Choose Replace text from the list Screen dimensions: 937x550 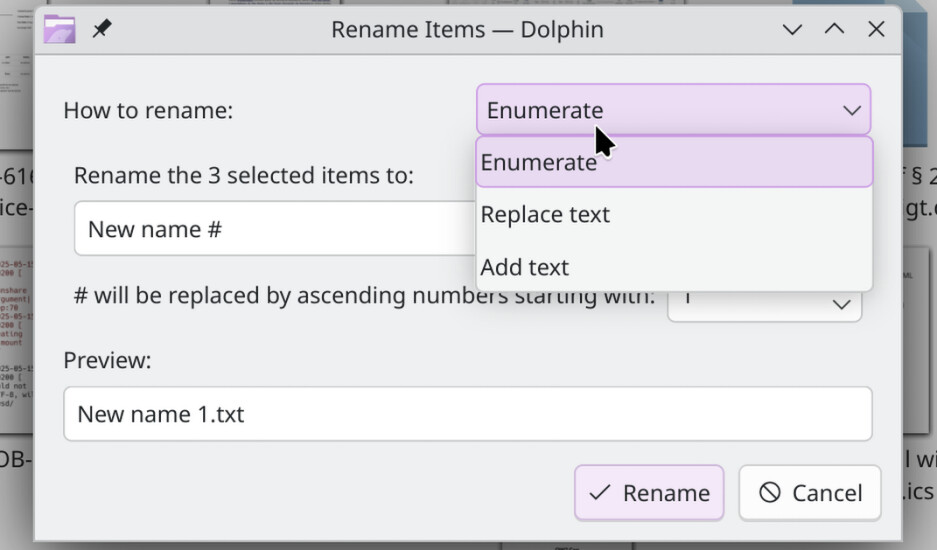coord(674,214)
